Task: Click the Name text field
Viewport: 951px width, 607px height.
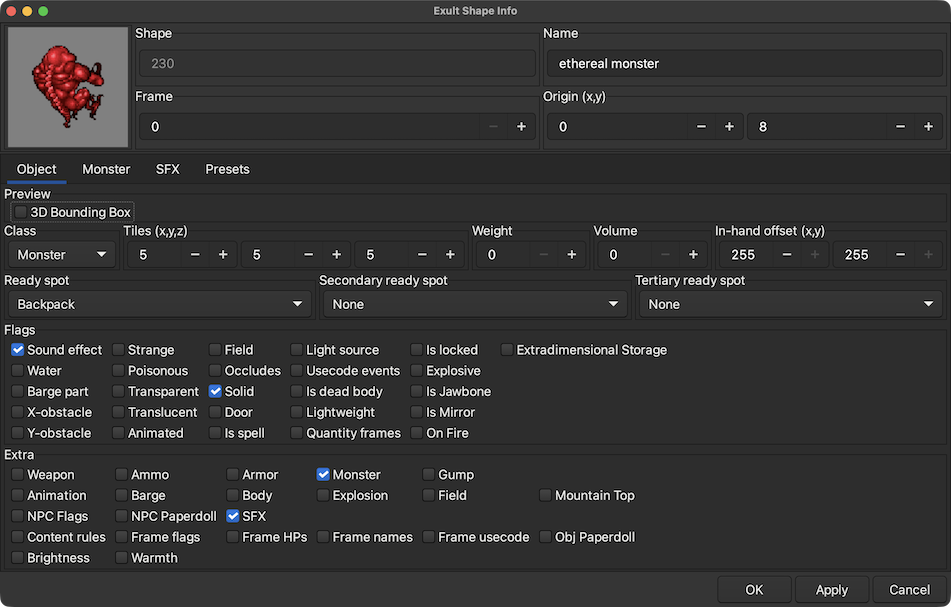Action: pos(743,63)
